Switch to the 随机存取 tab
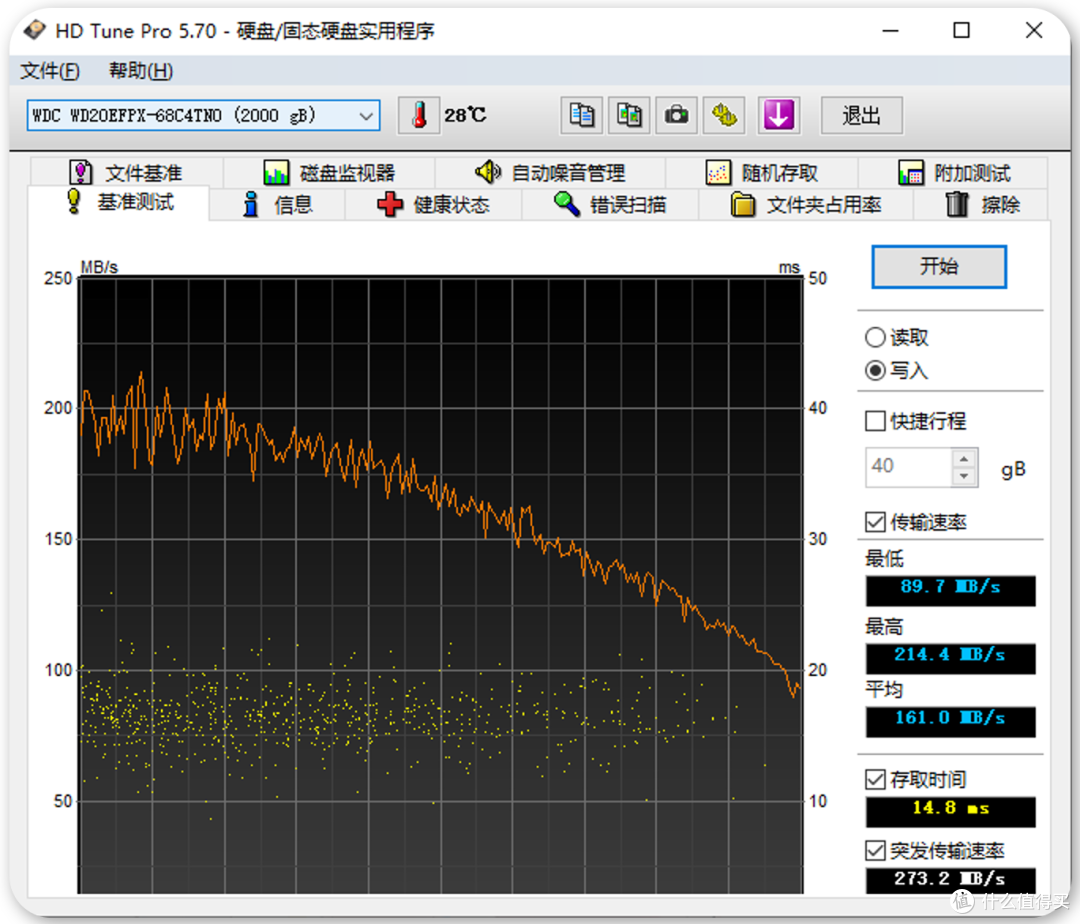Viewport: 1080px width, 924px height. pyautogui.click(x=762, y=172)
